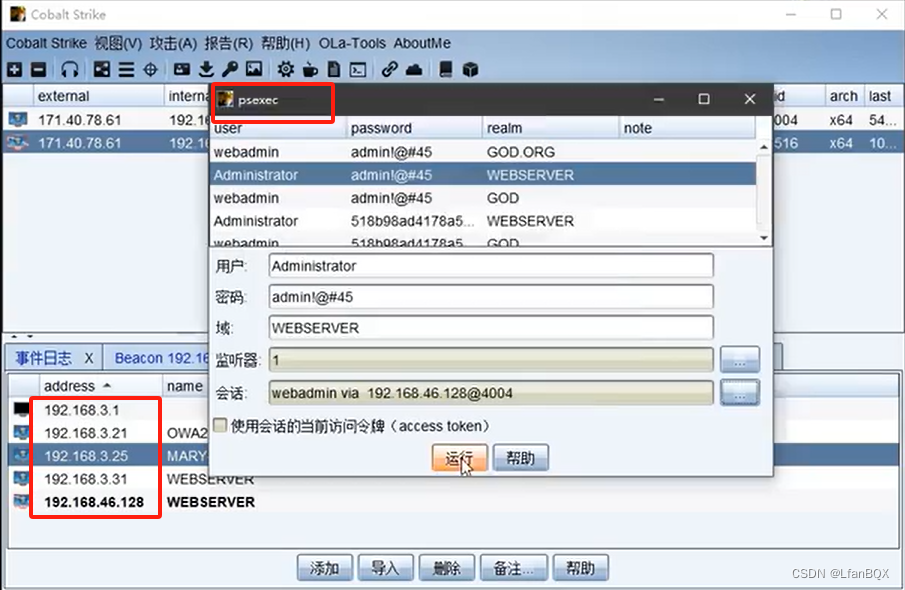
Task: Select credential row webadmin GOD.ORG
Action: [483, 152]
